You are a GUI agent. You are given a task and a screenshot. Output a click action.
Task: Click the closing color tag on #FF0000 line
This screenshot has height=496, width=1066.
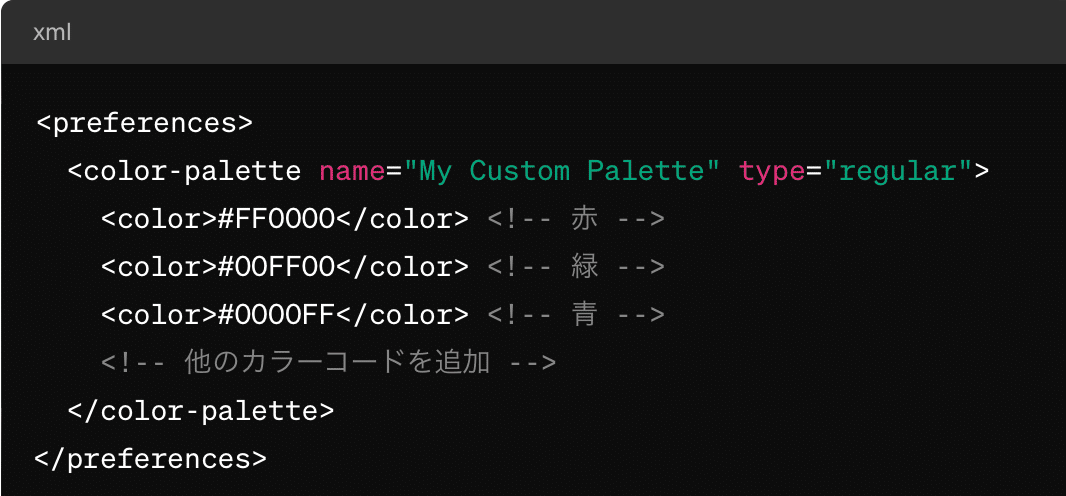[402, 219]
